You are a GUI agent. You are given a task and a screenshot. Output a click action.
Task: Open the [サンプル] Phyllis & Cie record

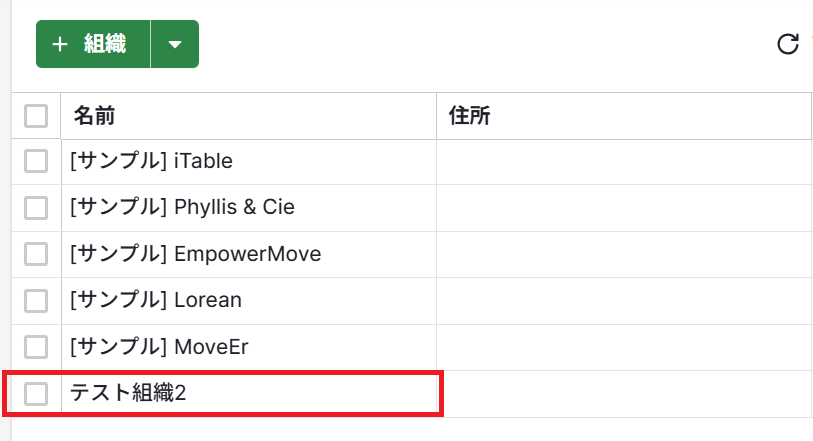(x=182, y=208)
